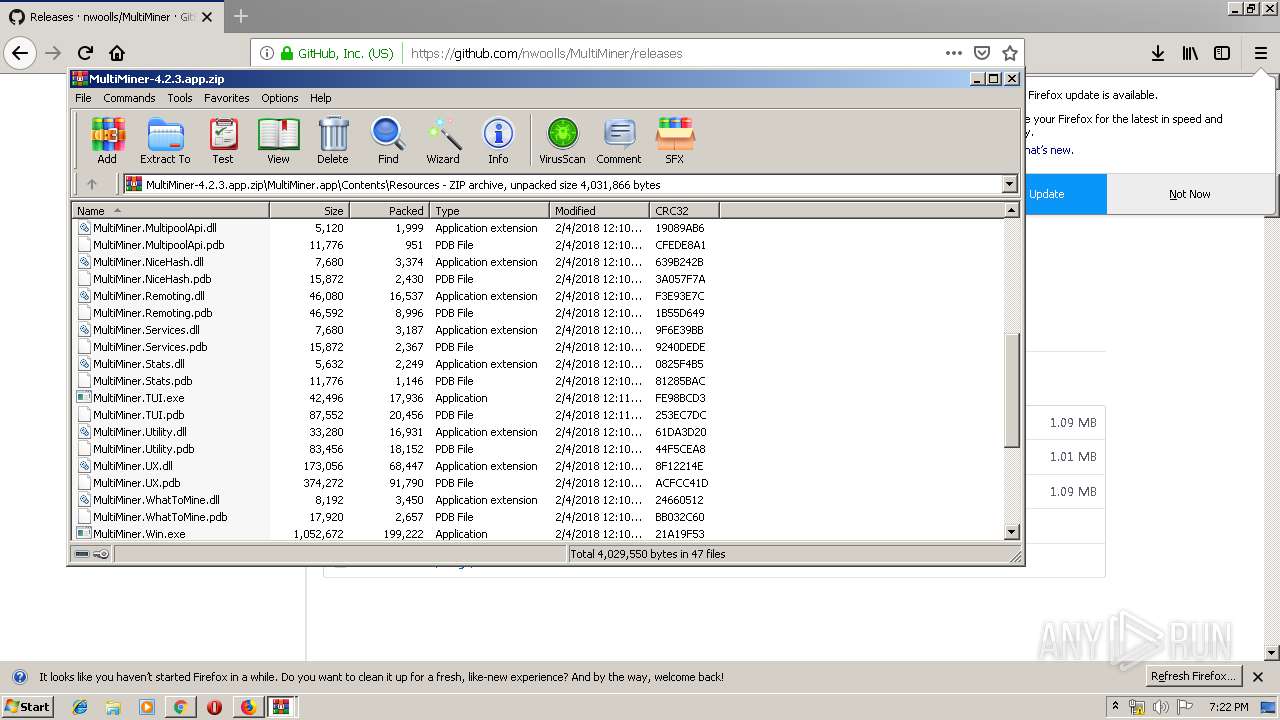
Task: Open Firefox page actions ellipsis menu
Action: 954,53
